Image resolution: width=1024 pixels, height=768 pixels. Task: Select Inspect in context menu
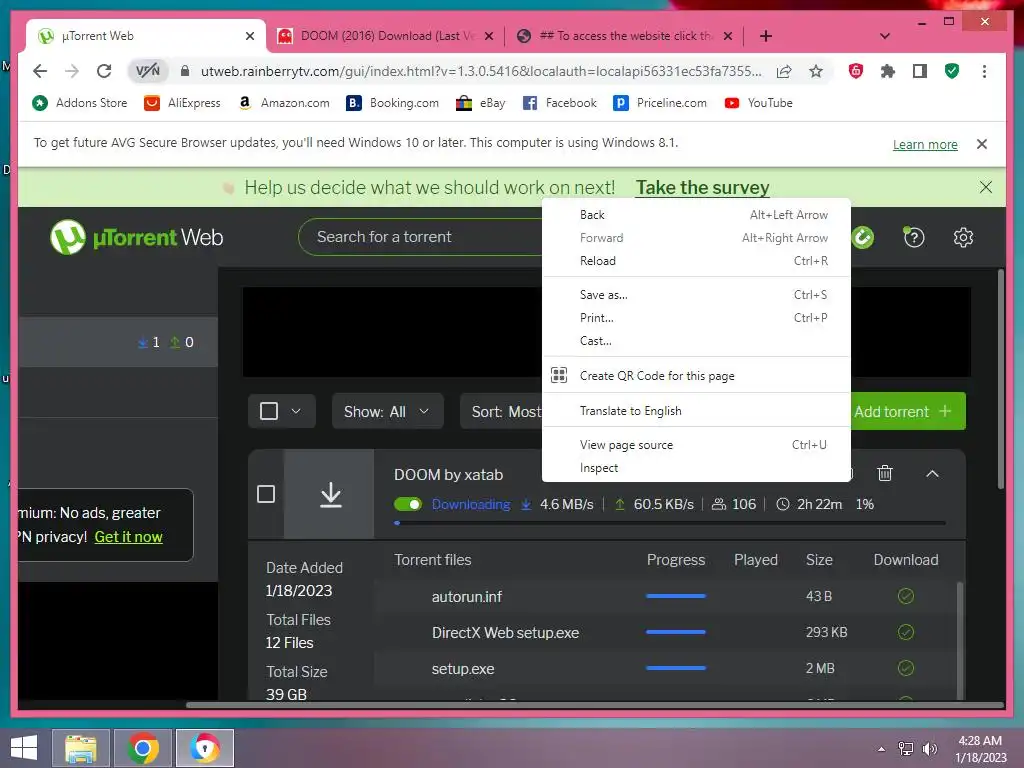696,468
